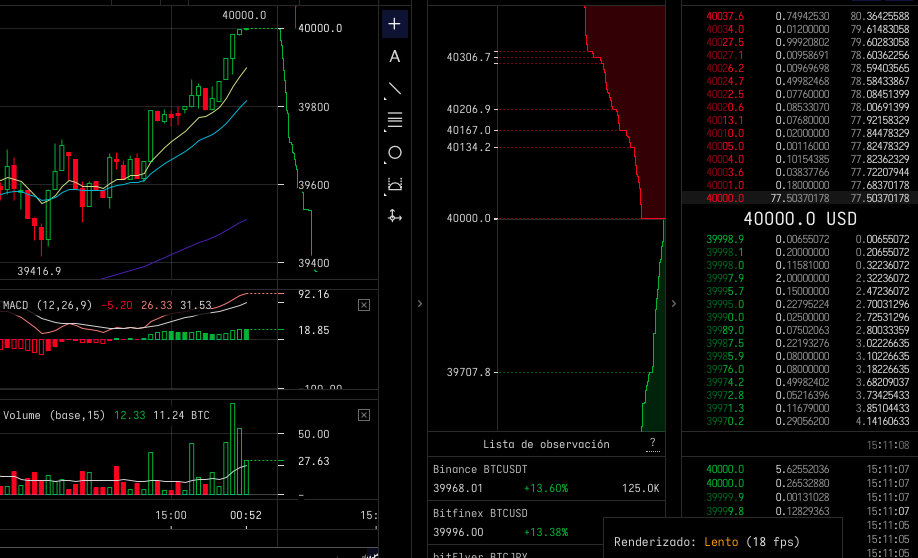Click trade at price 39999.8
Image resolution: width=918 pixels, height=558 pixels.
[x=799, y=511]
